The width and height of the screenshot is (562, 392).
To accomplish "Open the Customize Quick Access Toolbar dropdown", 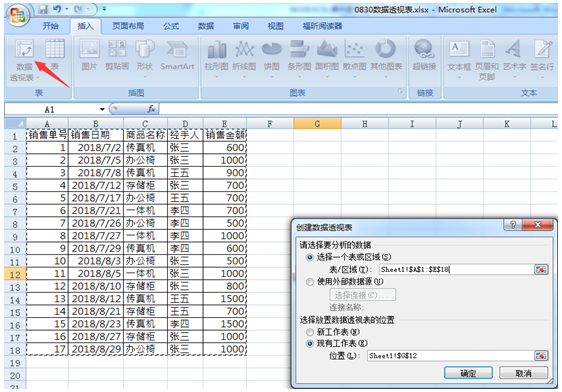I will click(104, 9).
